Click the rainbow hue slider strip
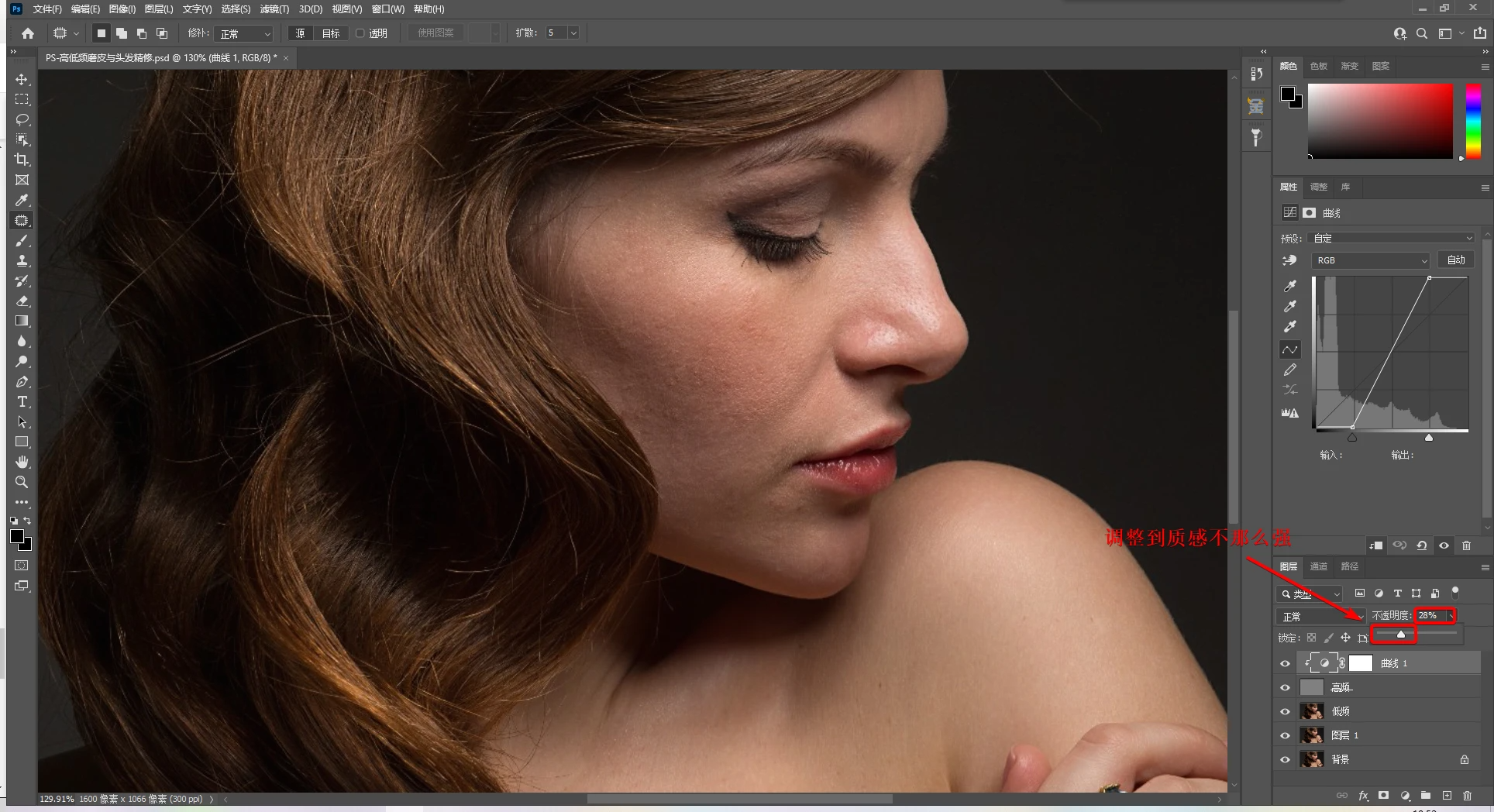This screenshot has height=812, width=1494. (1473, 120)
